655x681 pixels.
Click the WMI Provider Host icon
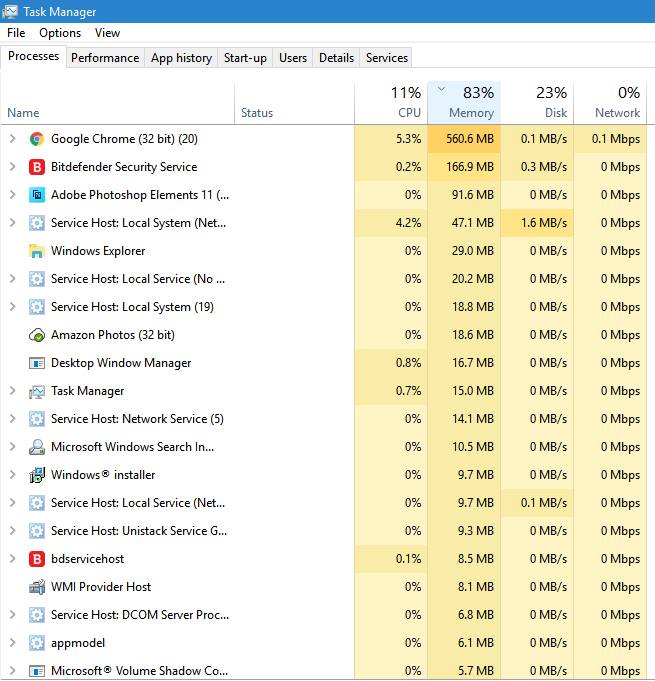tap(37, 587)
